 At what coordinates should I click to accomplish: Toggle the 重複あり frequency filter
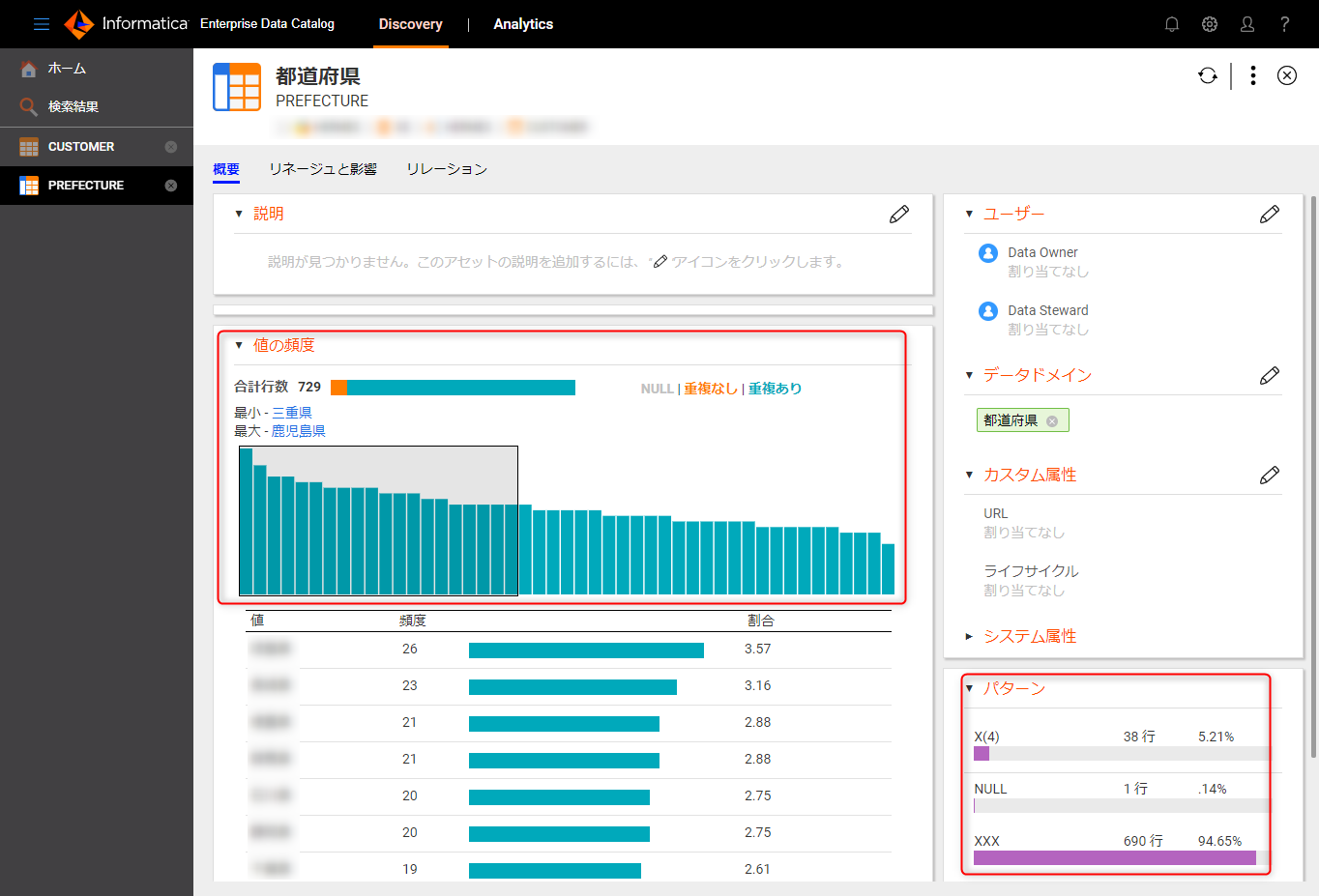[774, 389]
